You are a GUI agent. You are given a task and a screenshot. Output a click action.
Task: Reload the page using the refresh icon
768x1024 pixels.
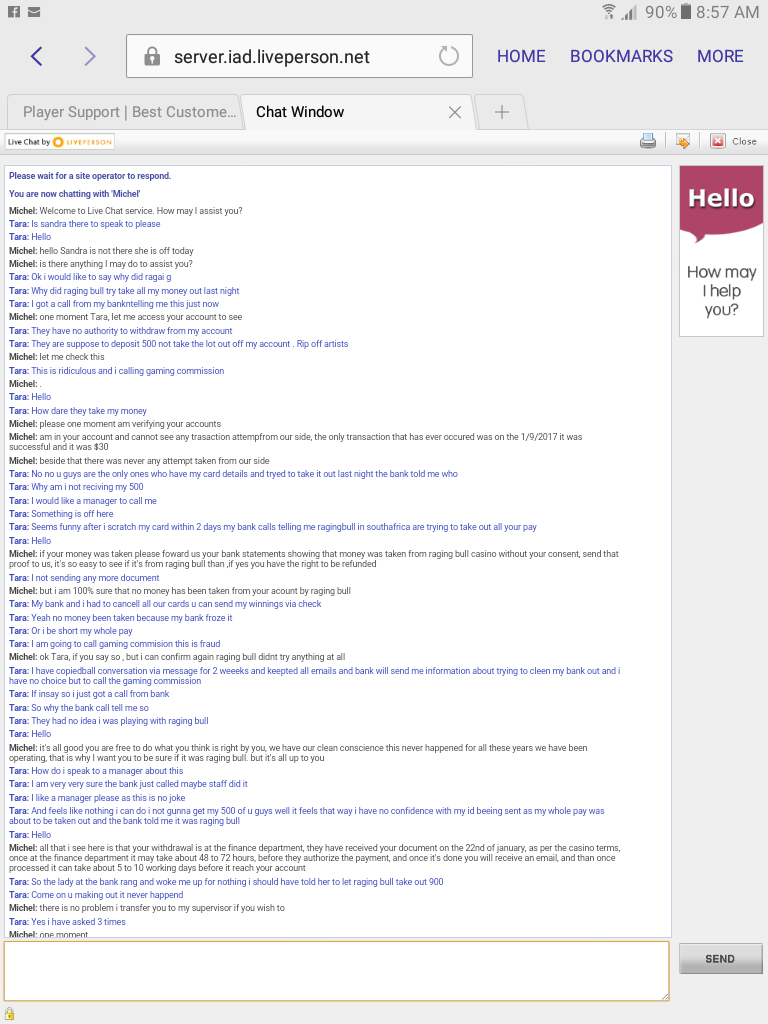click(449, 56)
